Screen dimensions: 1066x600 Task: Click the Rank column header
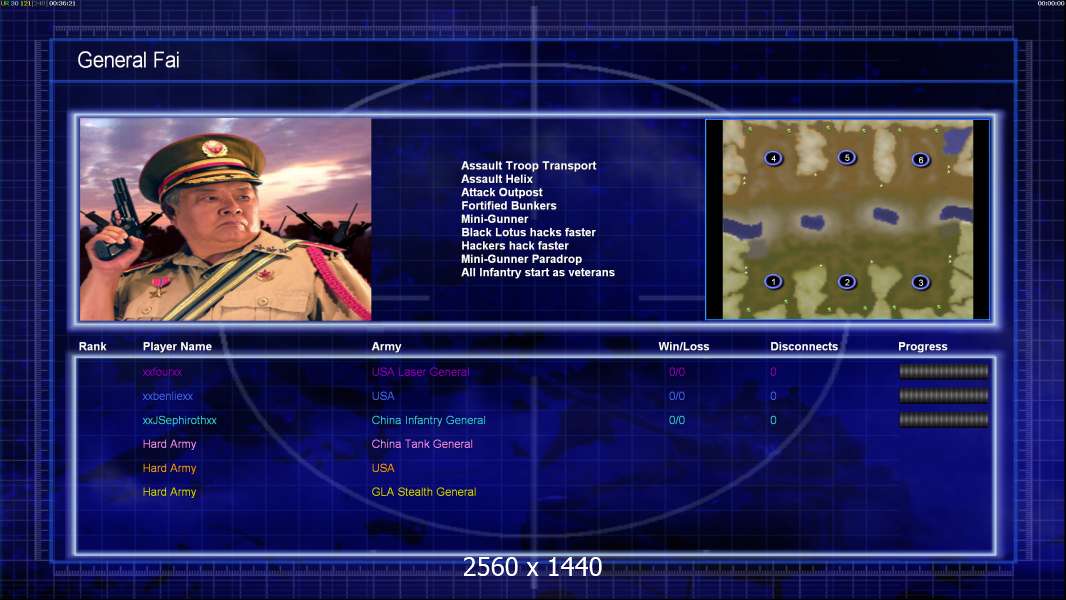point(92,347)
